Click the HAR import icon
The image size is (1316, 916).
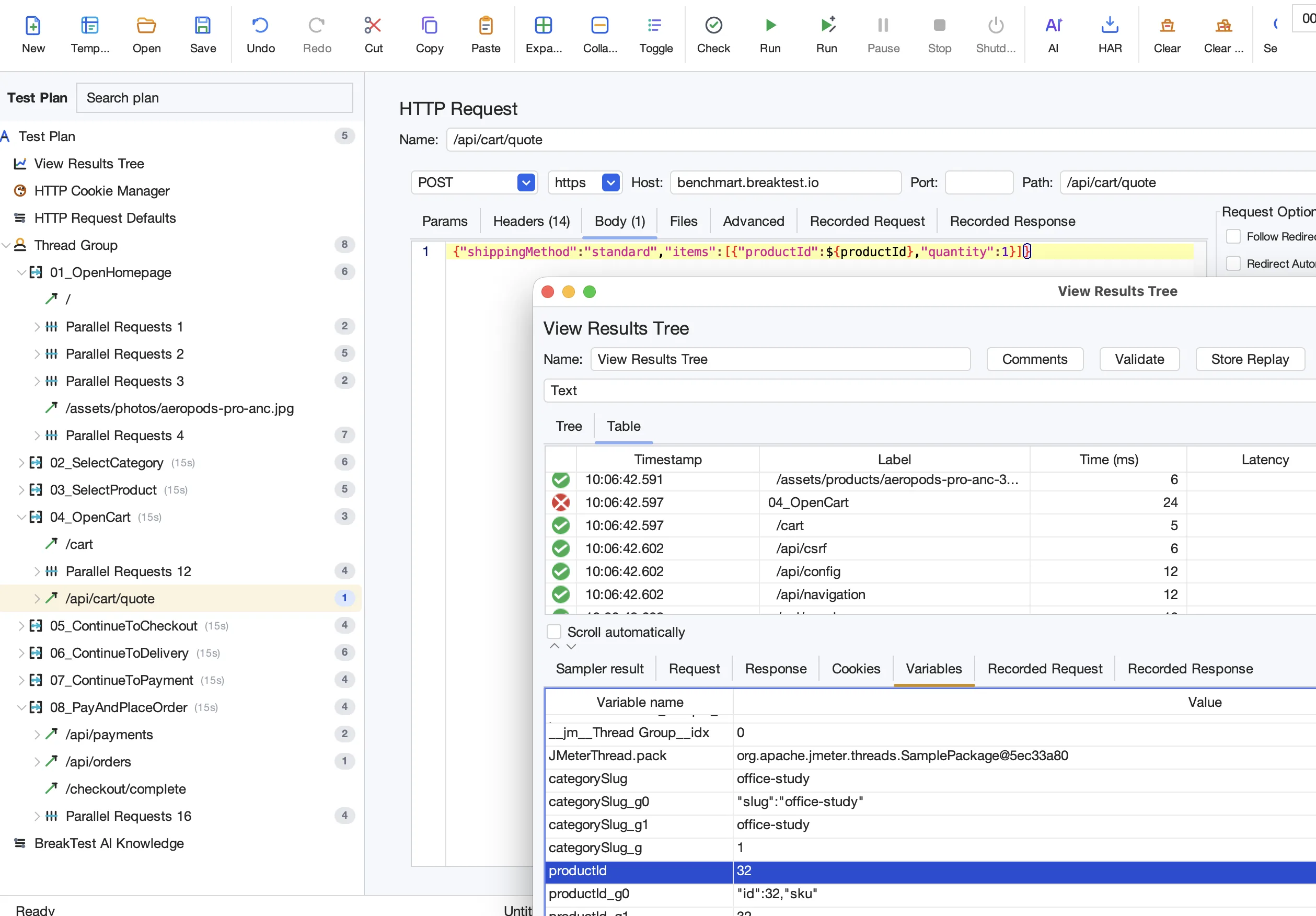click(1110, 26)
